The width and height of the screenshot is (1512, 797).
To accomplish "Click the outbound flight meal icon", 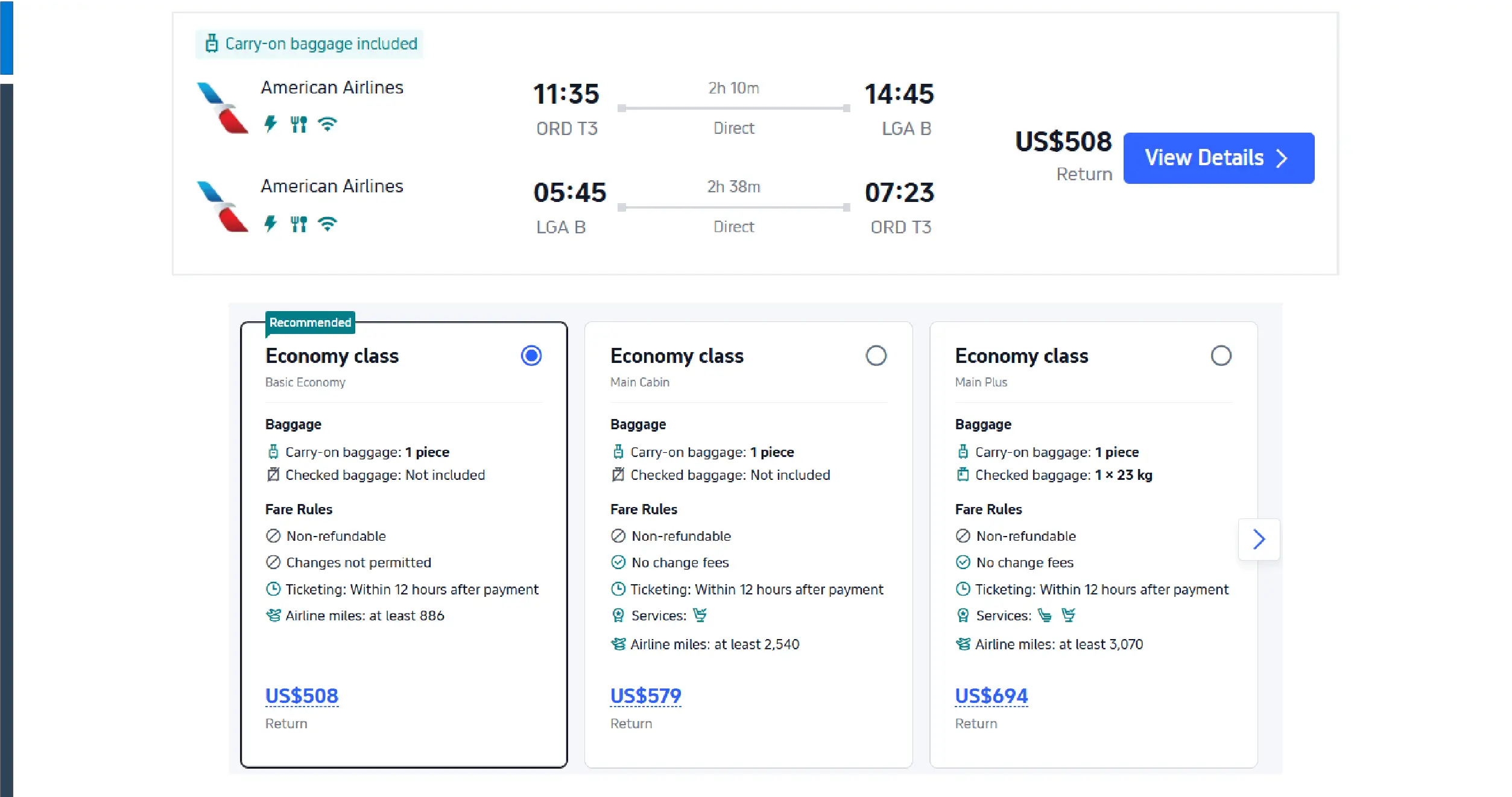I will (299, 124).
